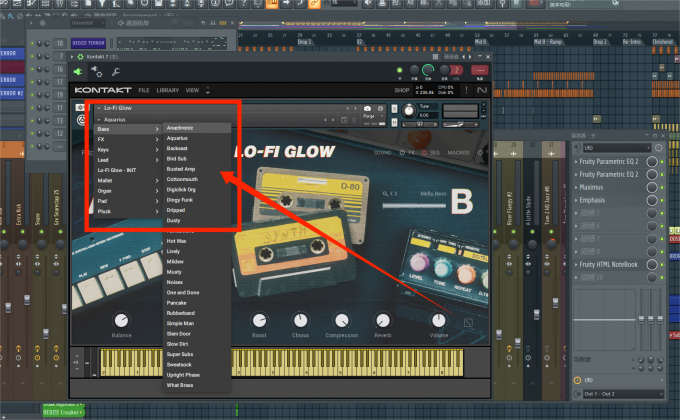The height and width of the screenshot is (420, 680).
Task: Open Kontakt VIEW menu
Action: [192, 90]
